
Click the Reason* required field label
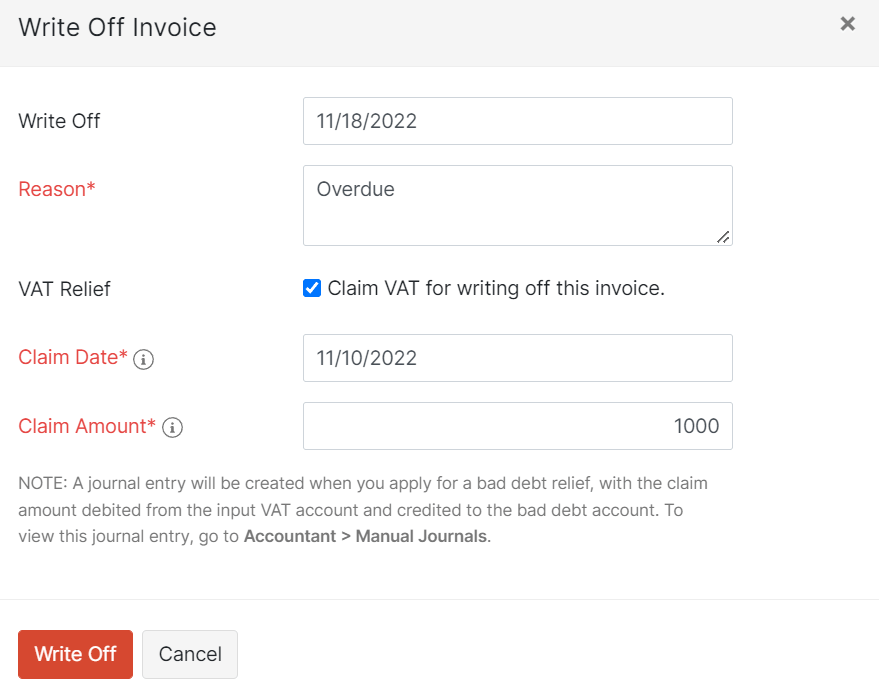pyautogui.click(x=57, y=188)
